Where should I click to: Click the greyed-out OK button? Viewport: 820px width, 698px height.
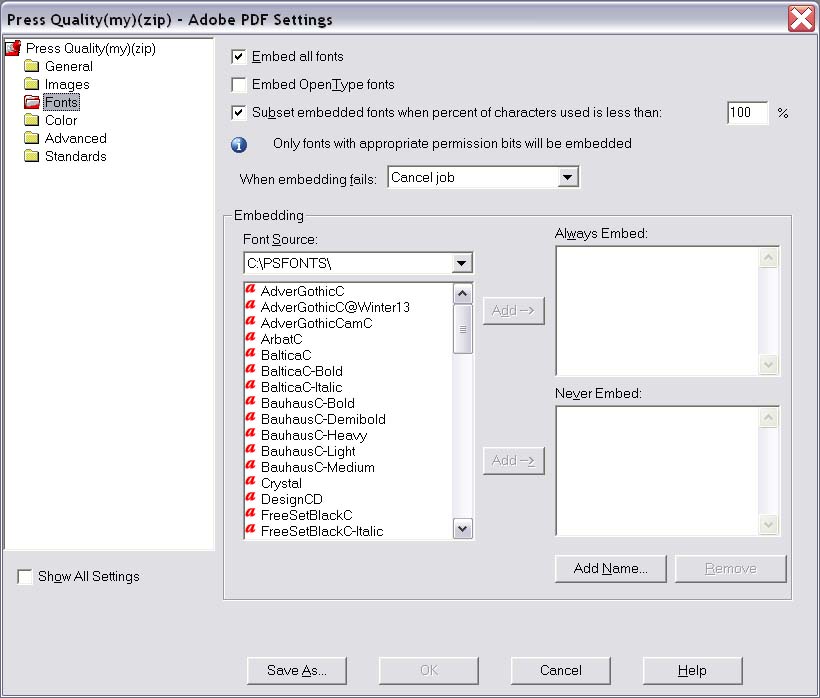pos(428,671)
